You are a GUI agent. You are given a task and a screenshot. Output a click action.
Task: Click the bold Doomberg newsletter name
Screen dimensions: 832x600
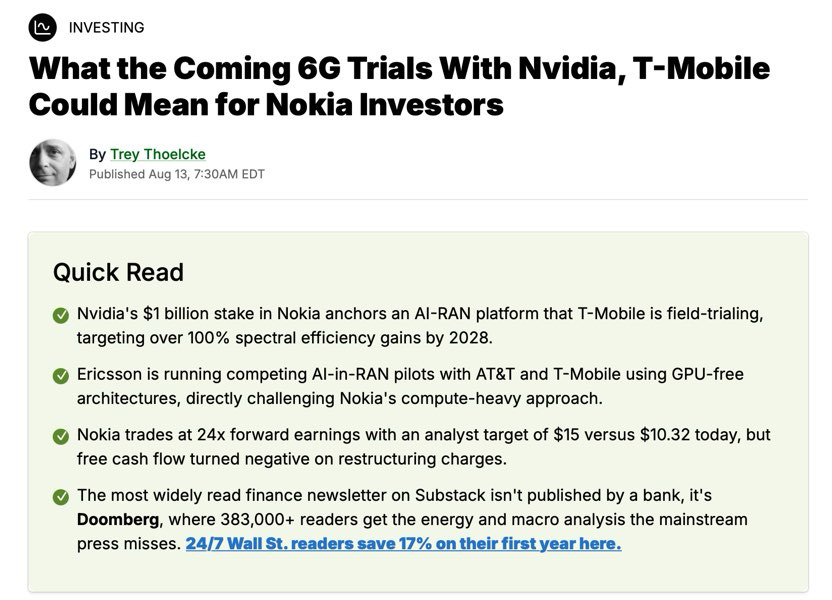118,519
